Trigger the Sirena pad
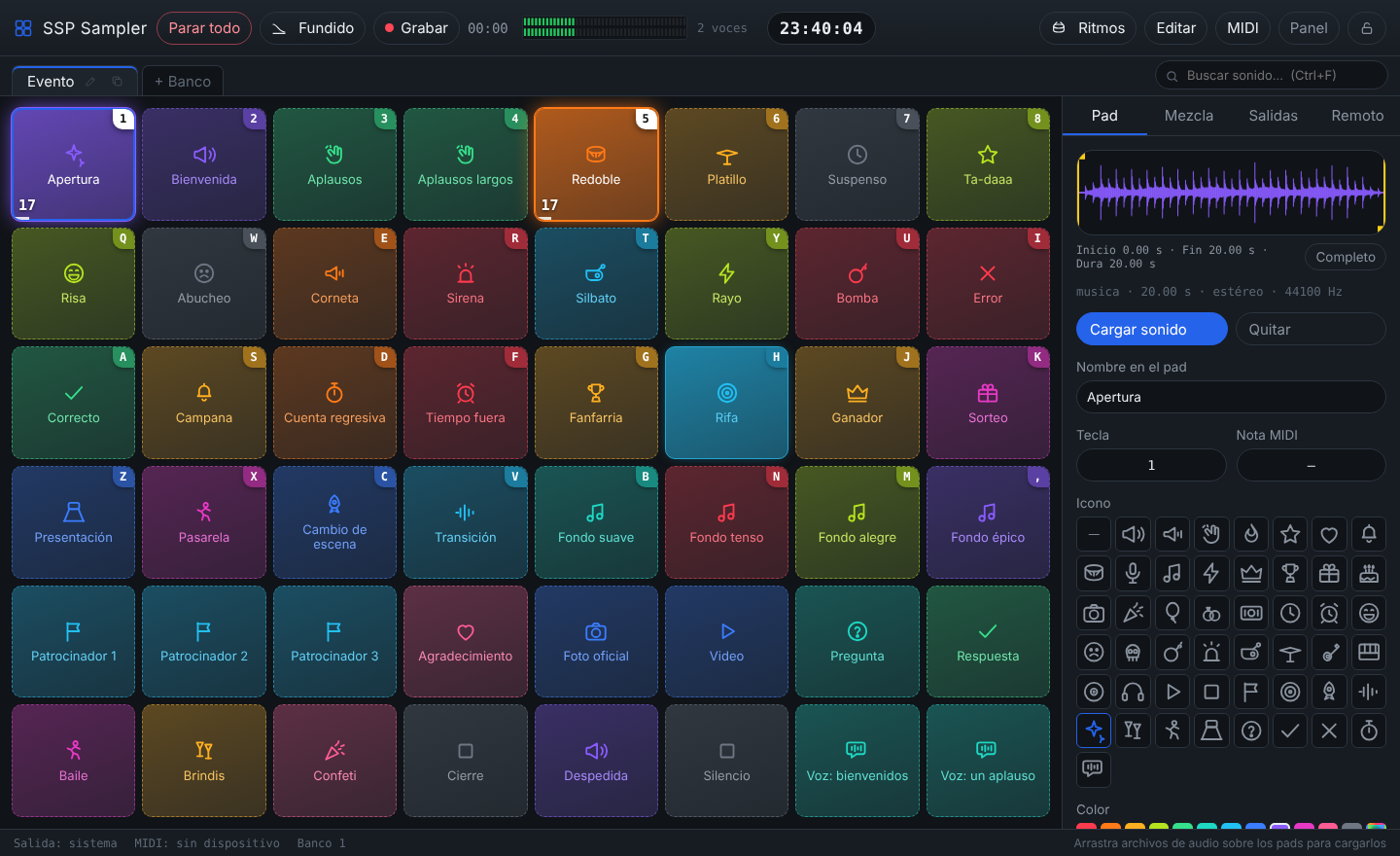1400x856 pixels. pos(465,283)
